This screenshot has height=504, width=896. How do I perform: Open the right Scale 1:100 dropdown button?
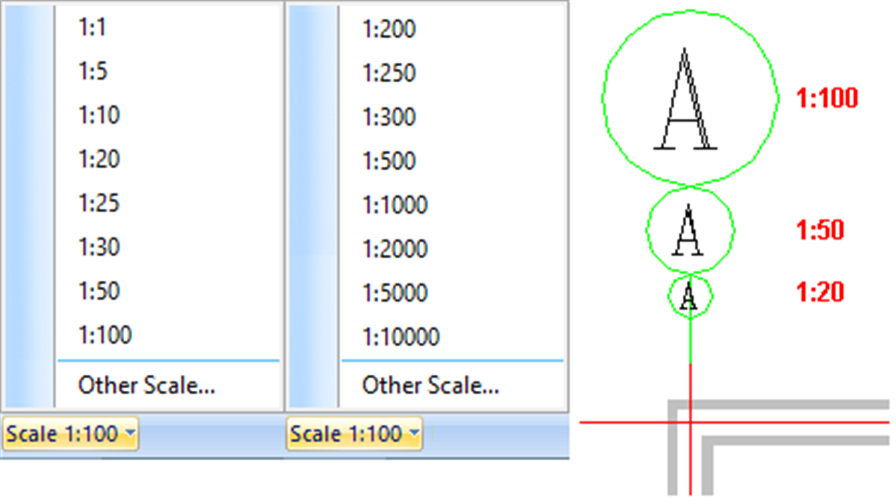click(x=354, y=434)
